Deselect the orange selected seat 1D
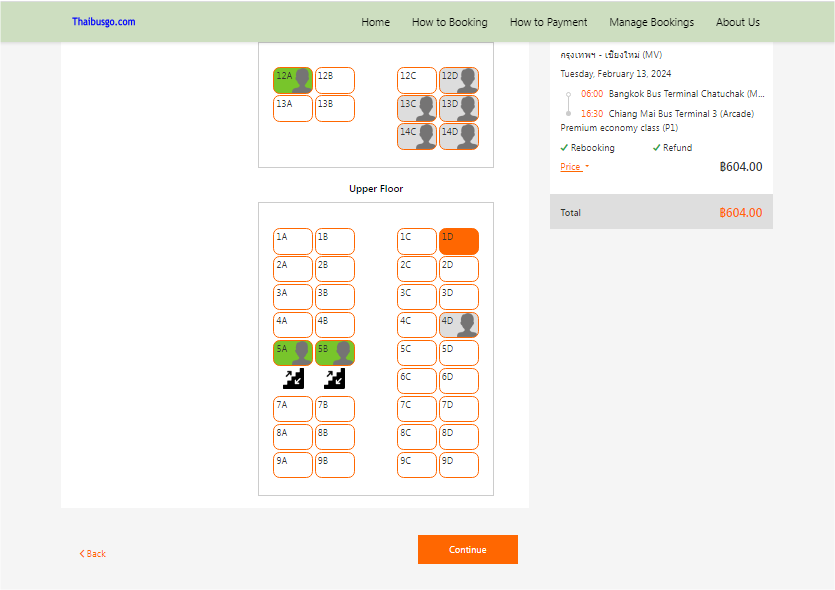 [x=459, y=241]
